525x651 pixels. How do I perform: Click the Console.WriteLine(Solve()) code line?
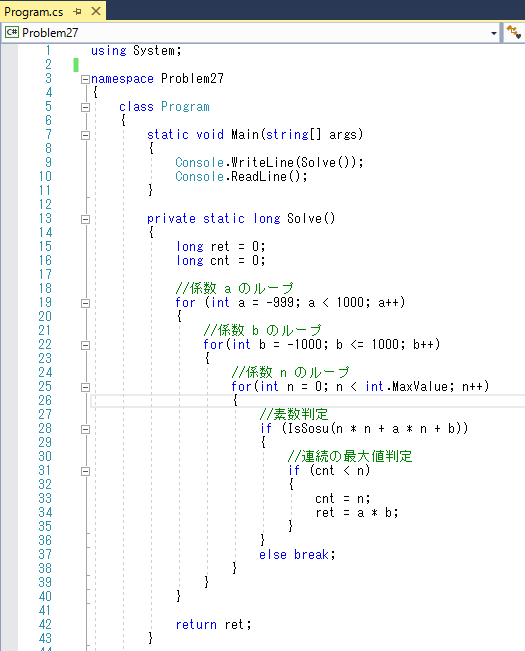coord(269,162)
